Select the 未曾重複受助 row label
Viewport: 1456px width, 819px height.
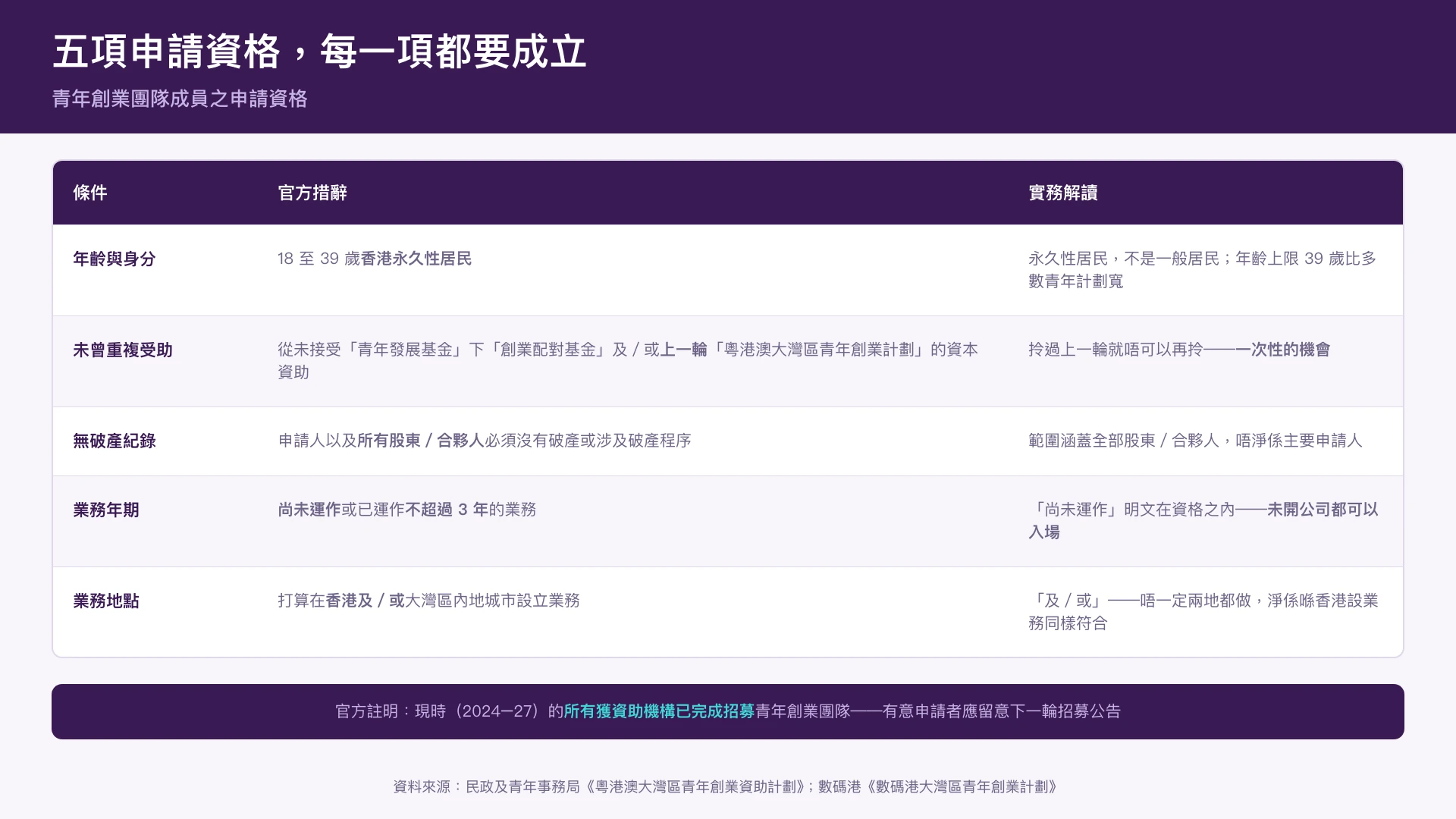(x=123, y=350)
